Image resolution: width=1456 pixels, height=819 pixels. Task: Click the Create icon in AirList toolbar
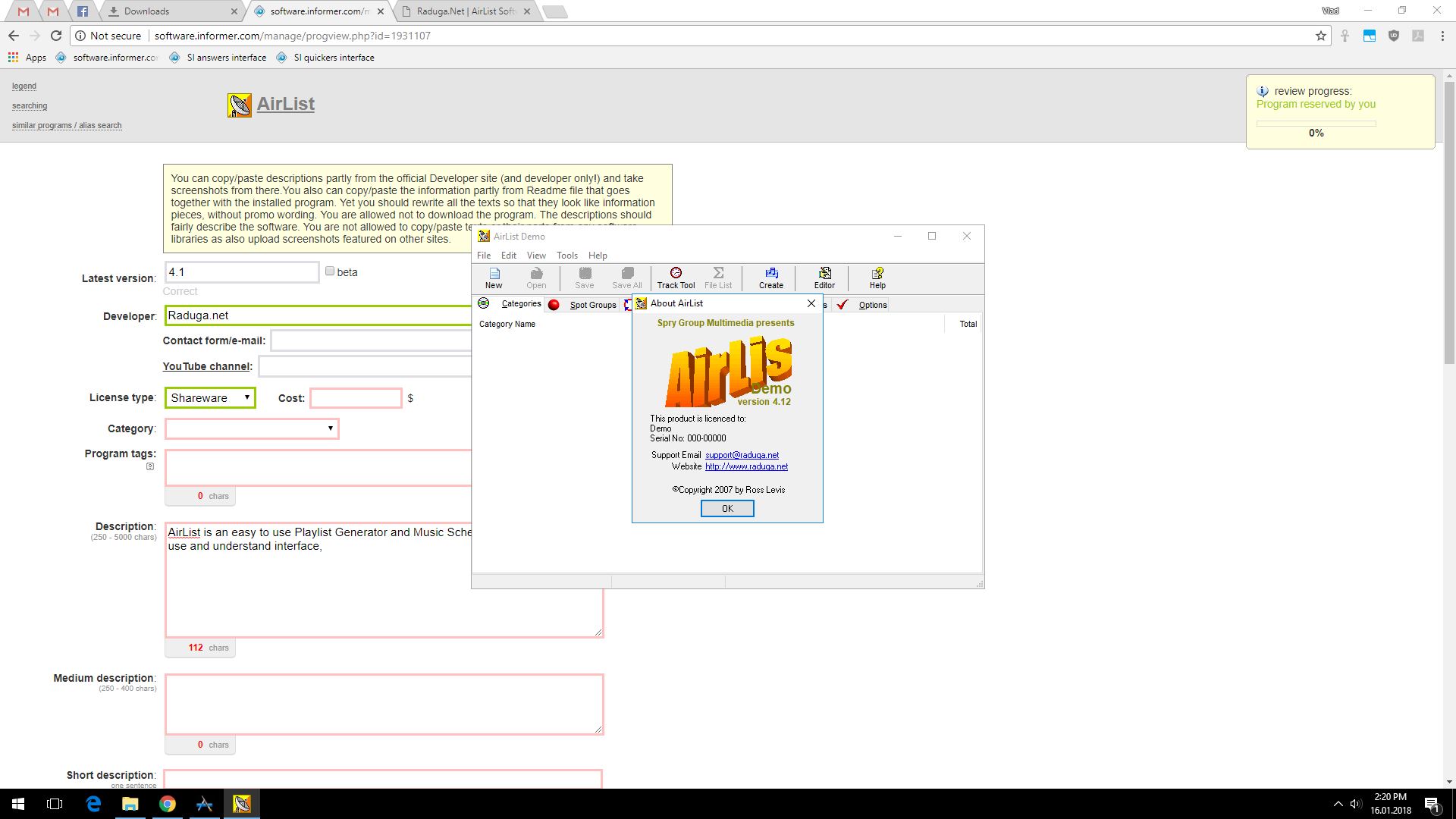[x=771, y=278]
